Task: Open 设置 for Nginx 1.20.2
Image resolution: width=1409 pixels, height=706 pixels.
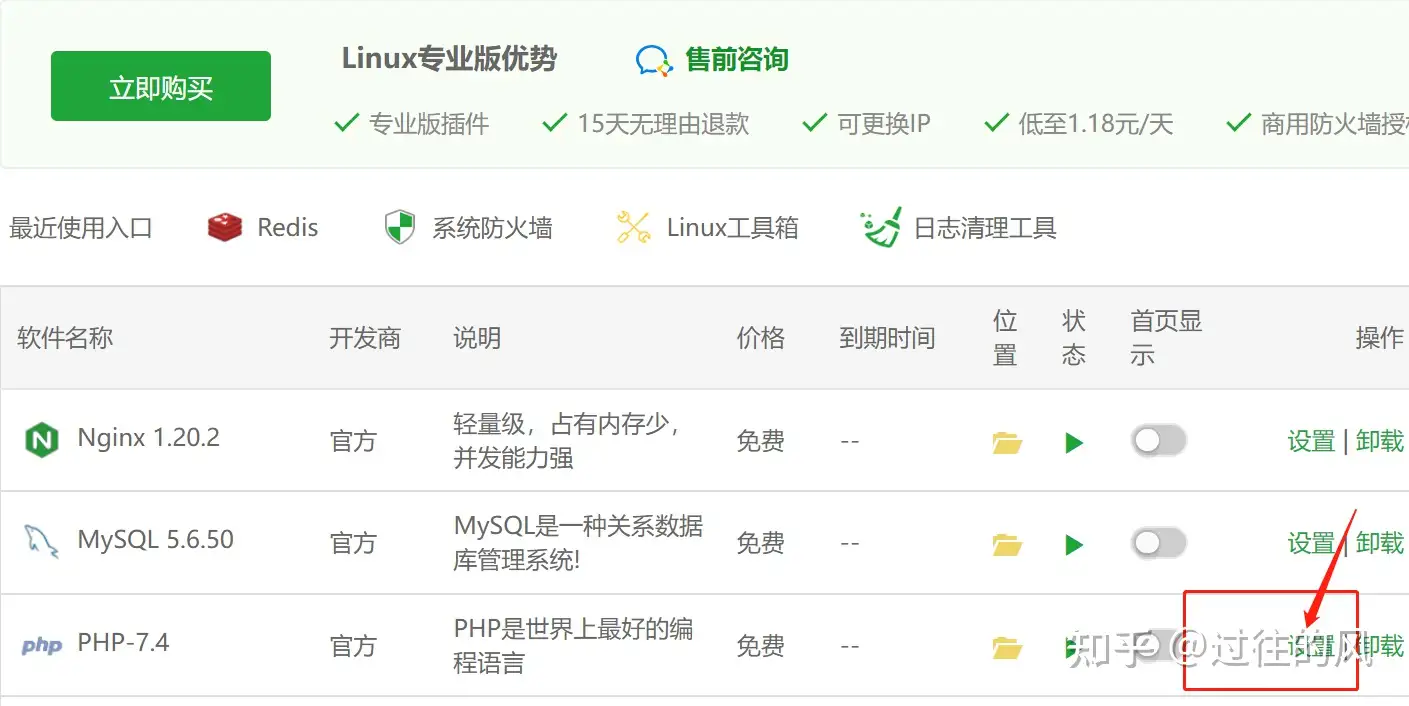Action: [1311, 441]
